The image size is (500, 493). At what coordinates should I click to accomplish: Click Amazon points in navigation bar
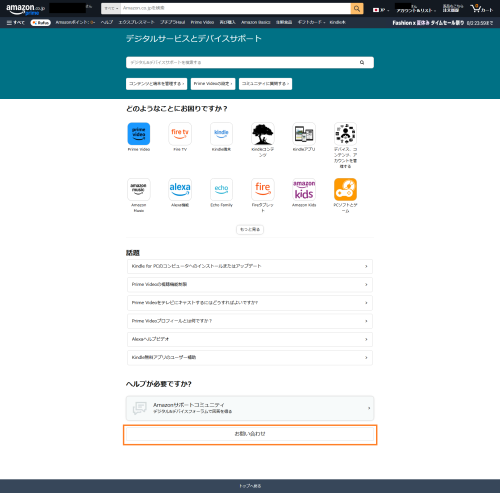click(75, 22)
